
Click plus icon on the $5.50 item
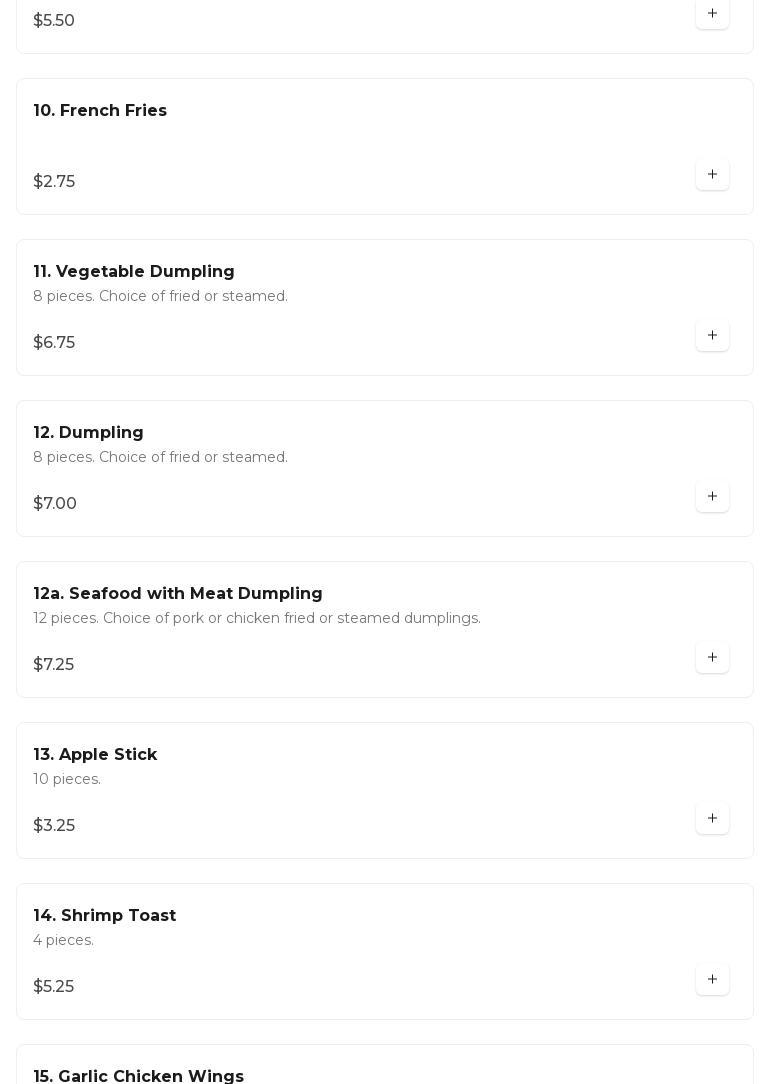[712, 14]
